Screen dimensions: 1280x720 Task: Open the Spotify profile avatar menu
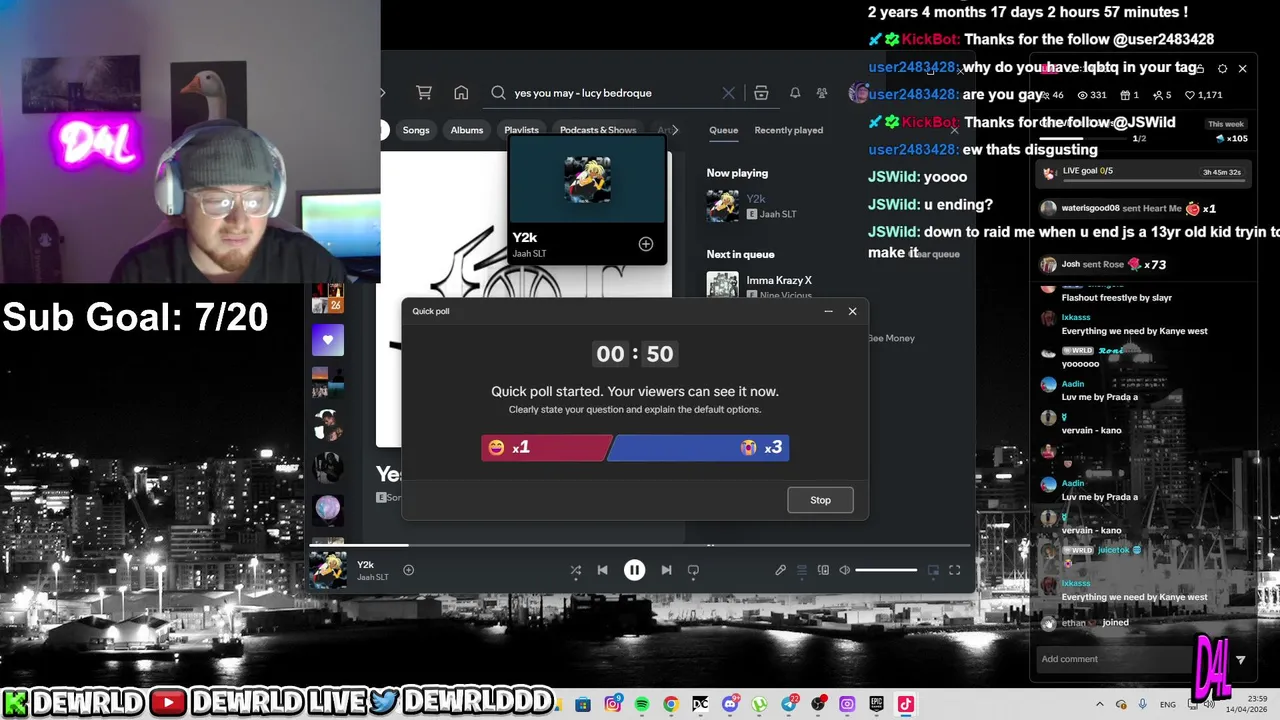[x=858, y=93]
